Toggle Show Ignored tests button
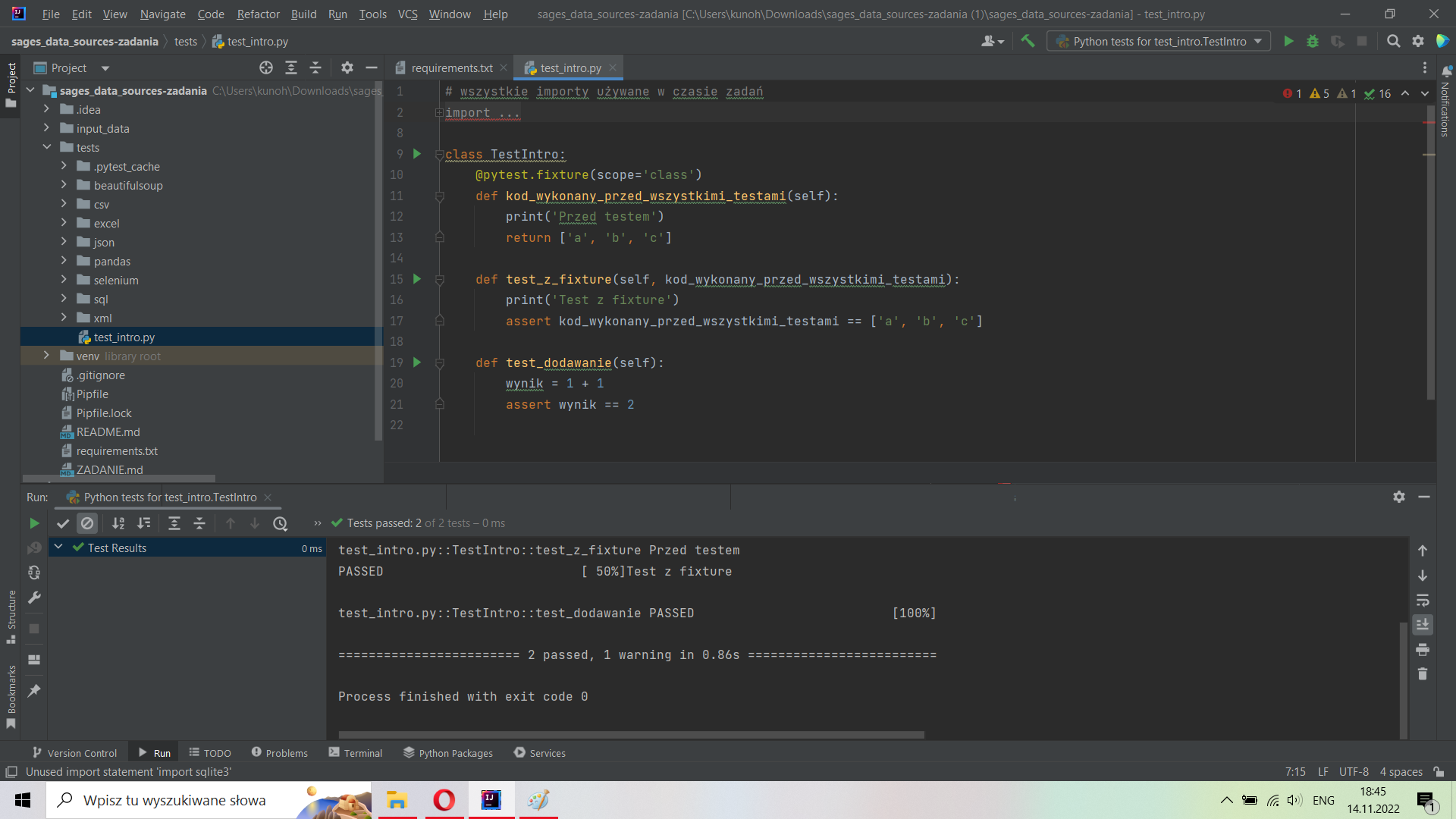 [87, 523]
